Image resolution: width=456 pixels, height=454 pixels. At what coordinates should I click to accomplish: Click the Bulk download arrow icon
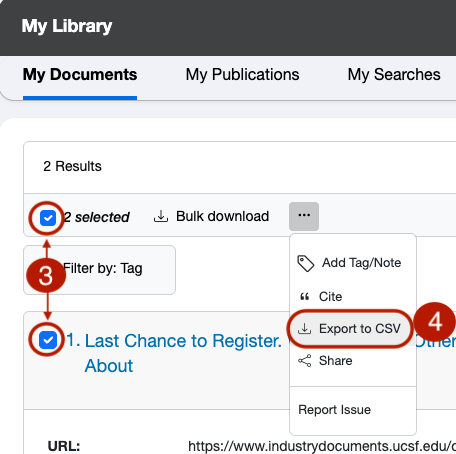click(x=161, y=216)
